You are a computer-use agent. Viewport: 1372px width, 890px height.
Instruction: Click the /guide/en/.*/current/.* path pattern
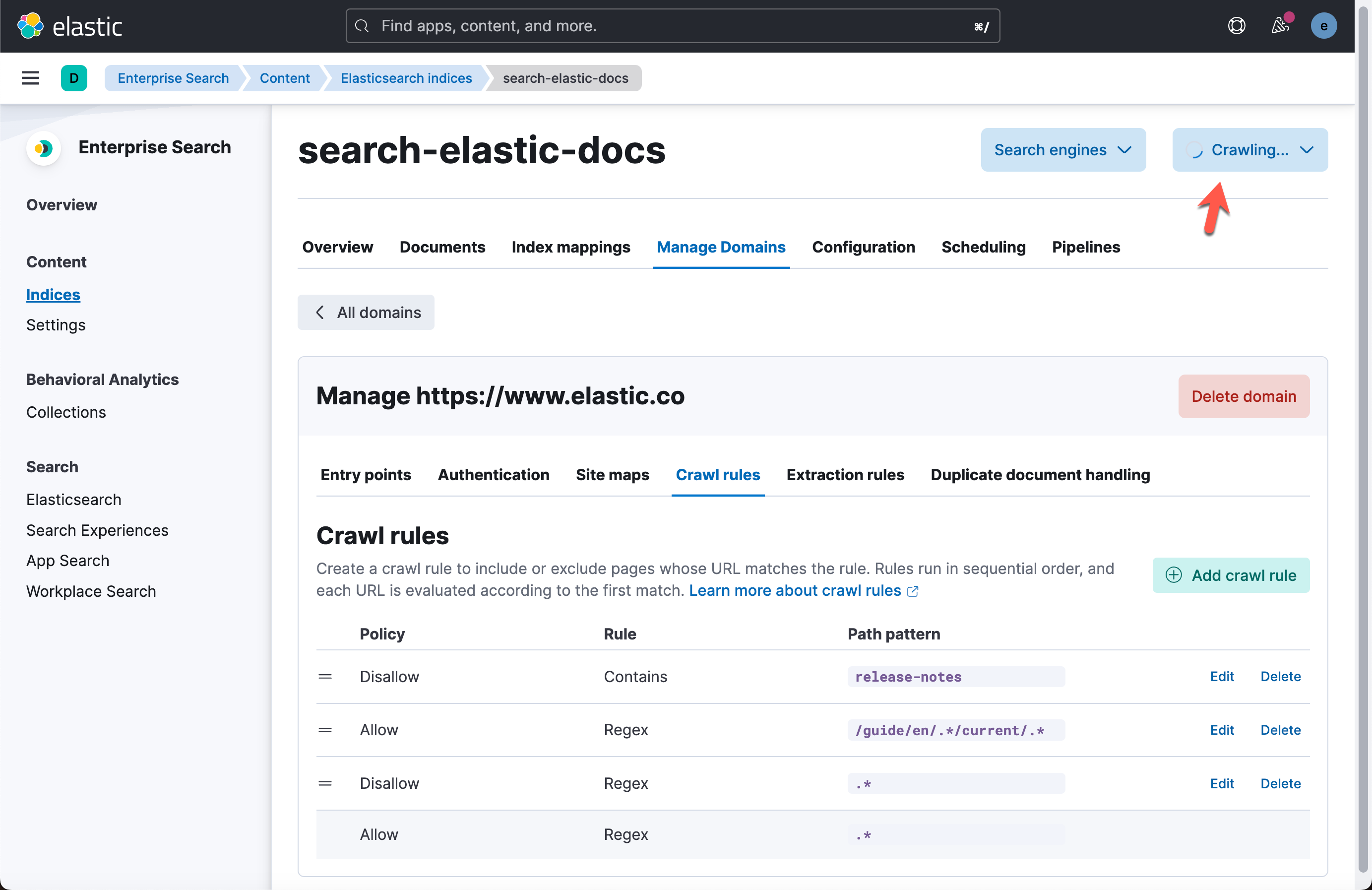[x=956, y=730]
